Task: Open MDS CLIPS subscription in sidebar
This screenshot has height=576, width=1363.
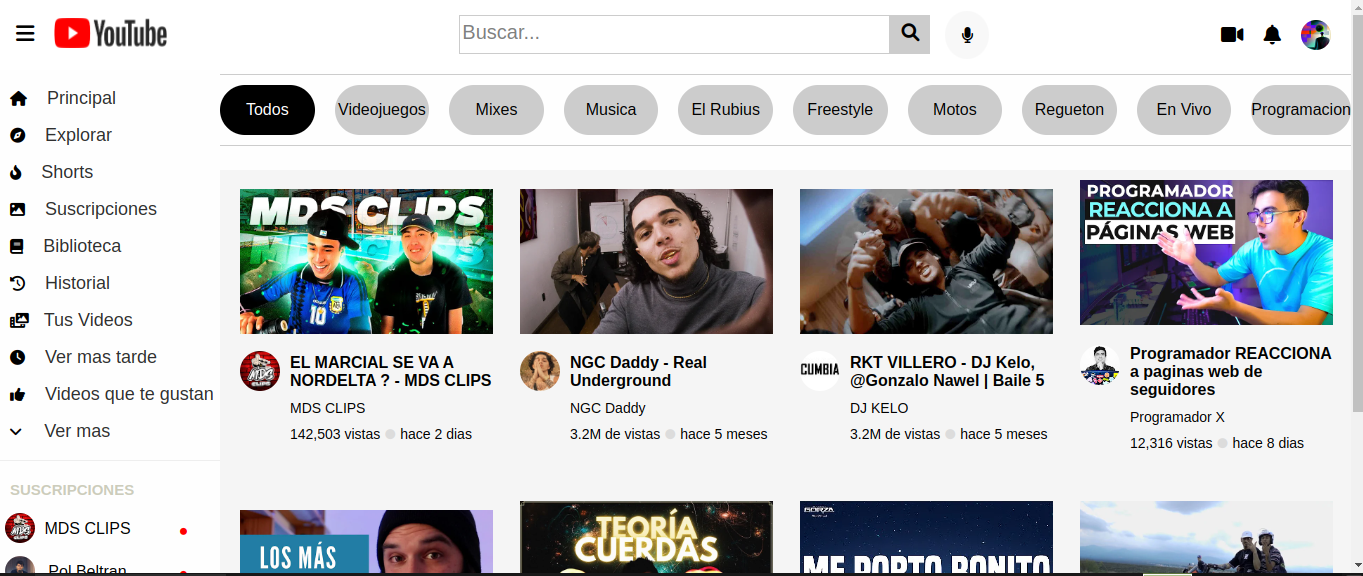Action: pyautogui.click(x=88, y=528)
